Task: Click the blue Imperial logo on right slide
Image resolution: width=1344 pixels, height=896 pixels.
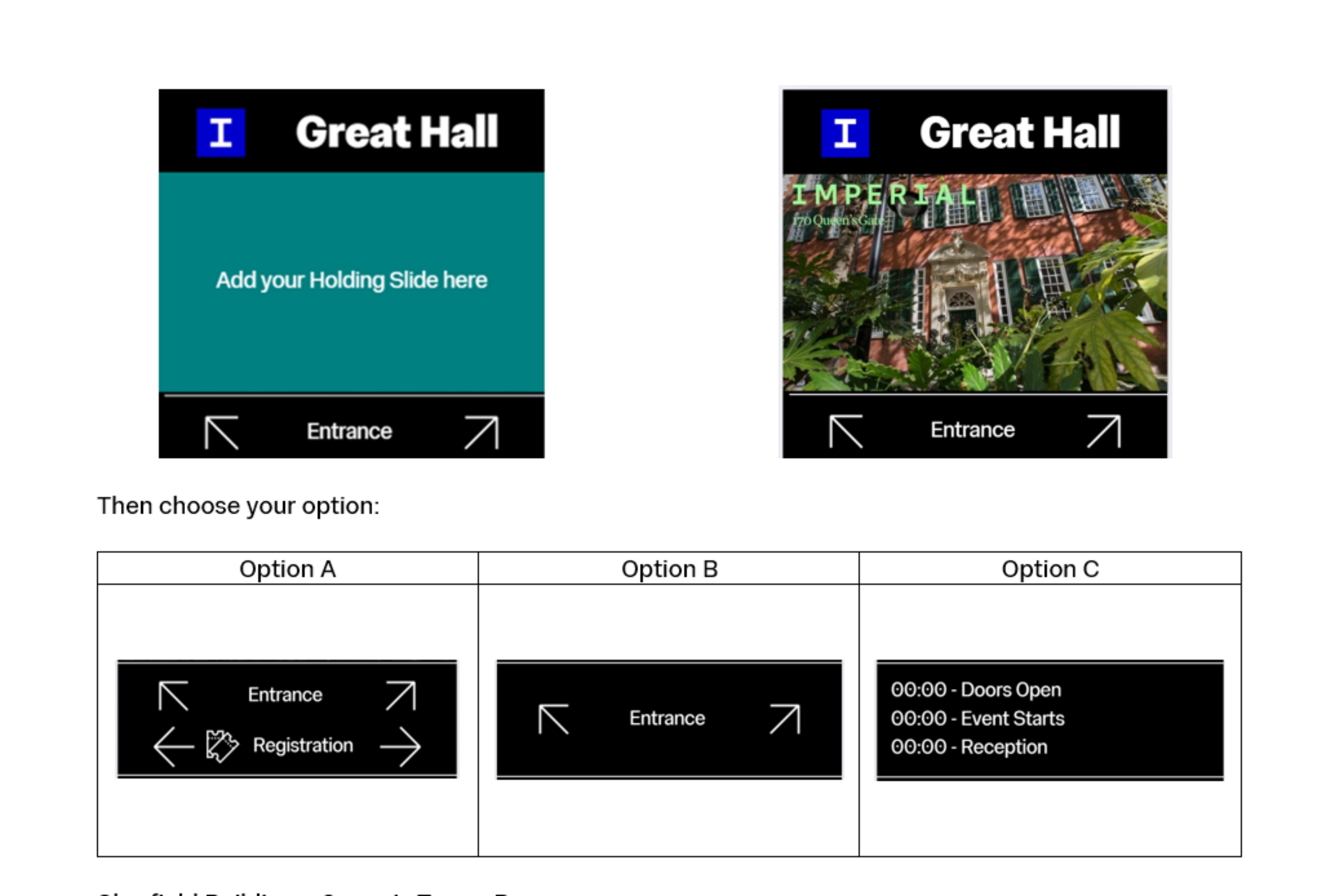Action: [x=844, y=133]
